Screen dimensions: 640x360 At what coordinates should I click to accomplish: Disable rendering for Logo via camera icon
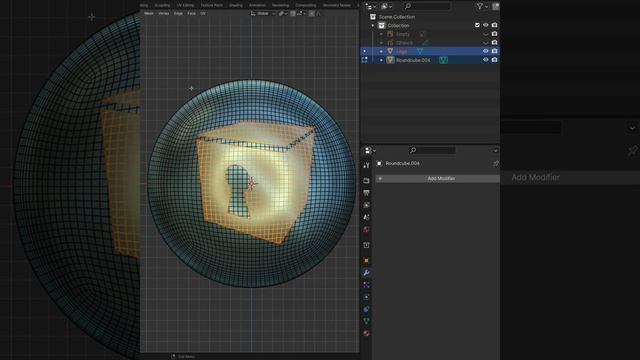point(494,51)
